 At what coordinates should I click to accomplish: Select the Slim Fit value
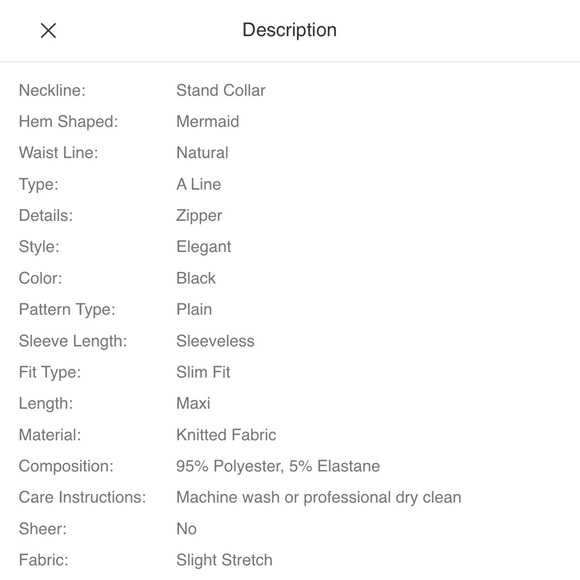point(203,372)
